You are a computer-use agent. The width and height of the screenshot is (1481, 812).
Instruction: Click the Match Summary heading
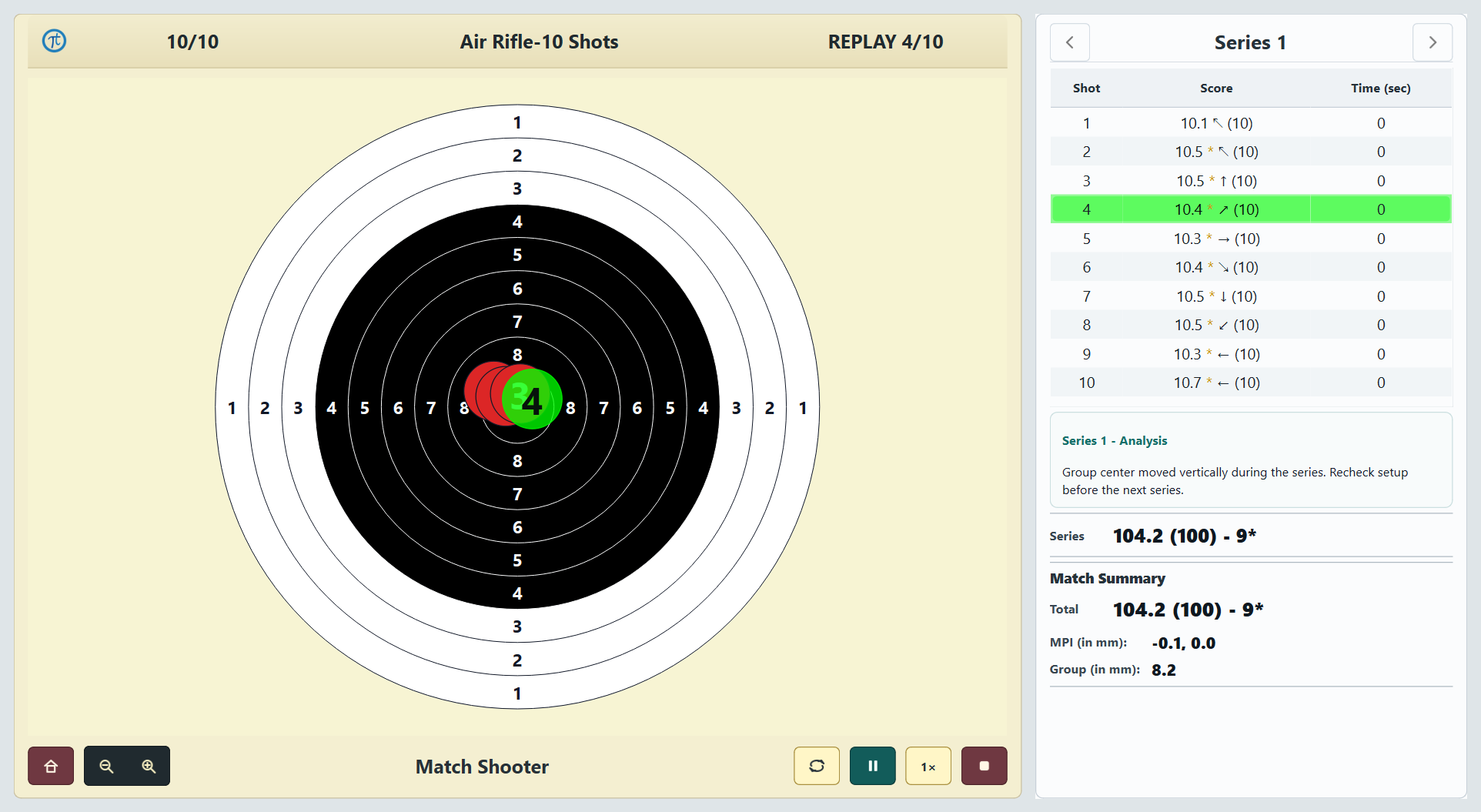pos(1107,578)
